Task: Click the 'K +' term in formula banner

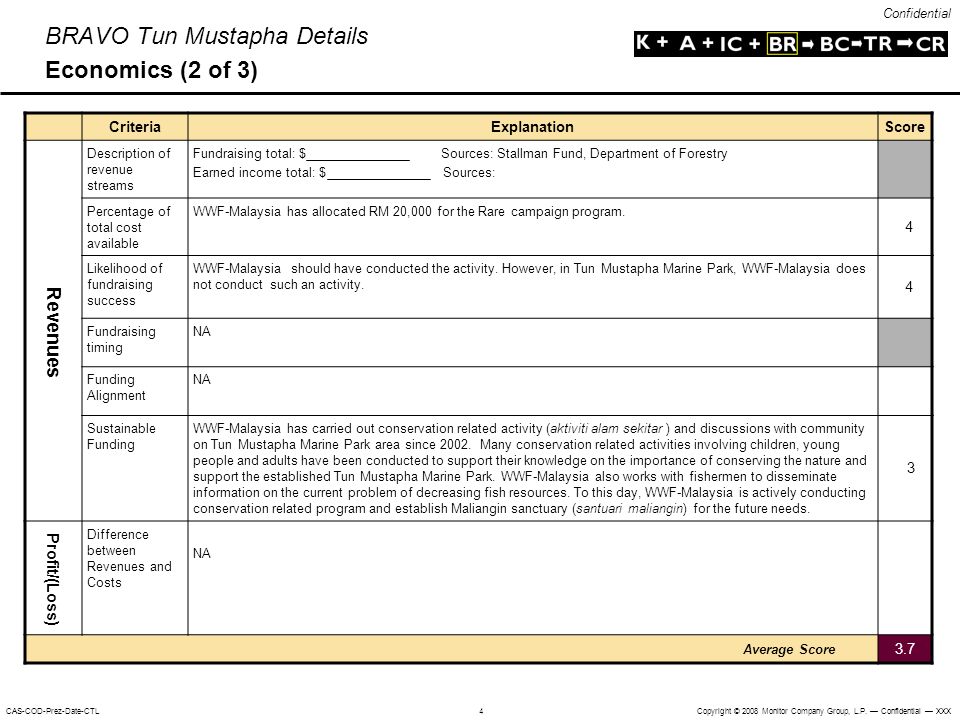Action: tap(652, 43)
